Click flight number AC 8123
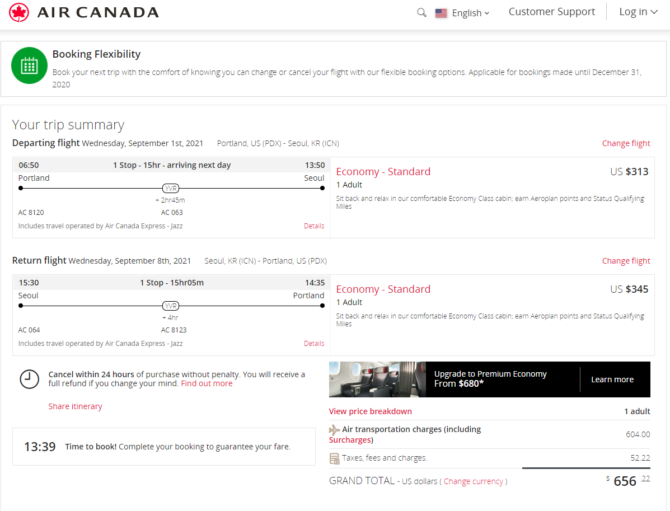This screenshot has height=511, width=670. [x=174, y=330]
